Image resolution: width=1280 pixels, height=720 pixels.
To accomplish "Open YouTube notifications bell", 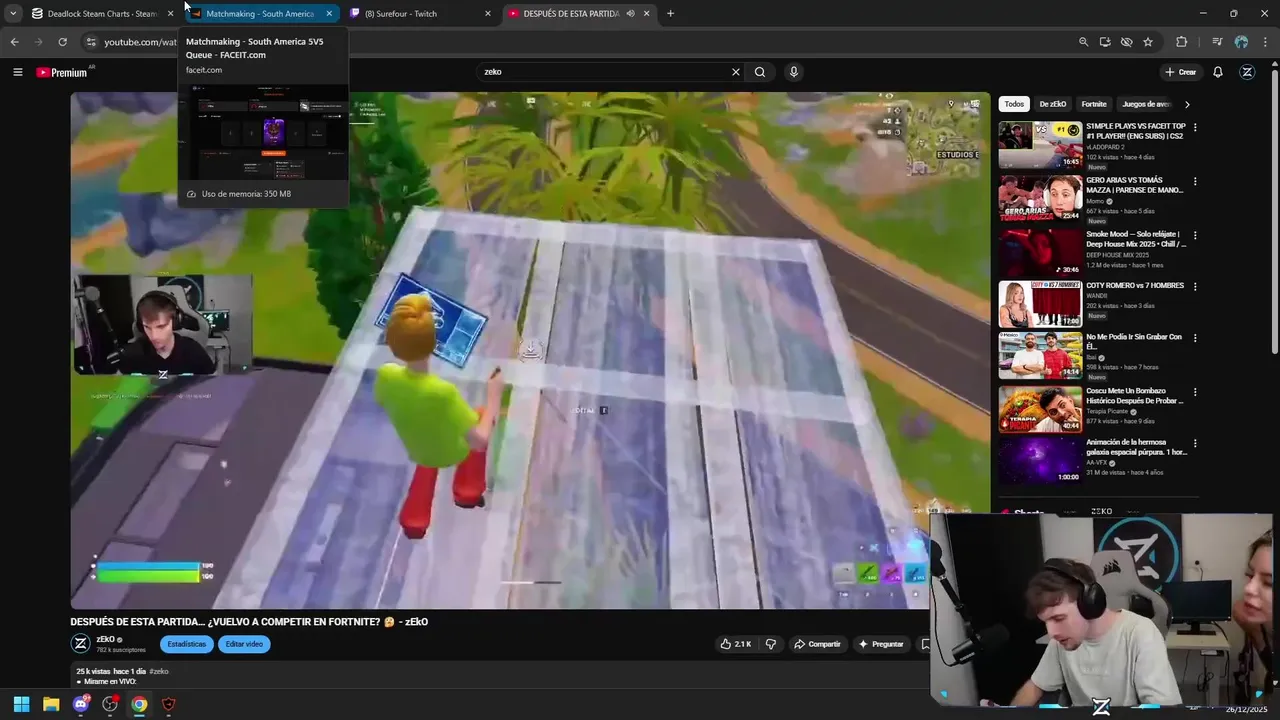I will coord(1218,72).
